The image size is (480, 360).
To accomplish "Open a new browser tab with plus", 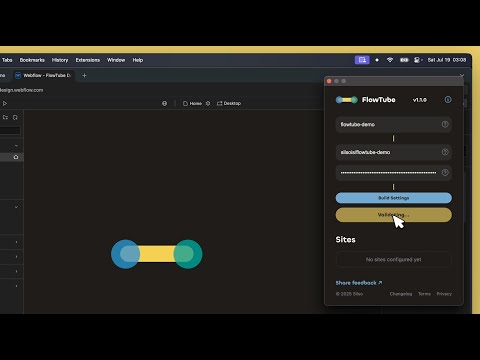I will [84, 75].
